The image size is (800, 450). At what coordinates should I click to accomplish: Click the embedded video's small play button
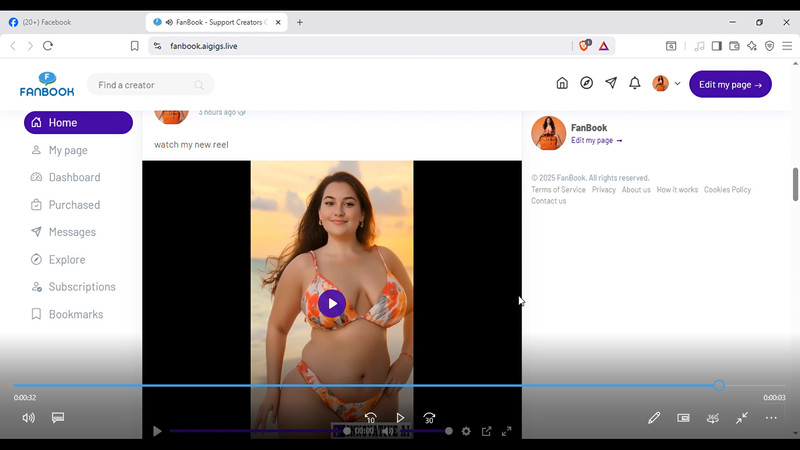pos(157,431)
